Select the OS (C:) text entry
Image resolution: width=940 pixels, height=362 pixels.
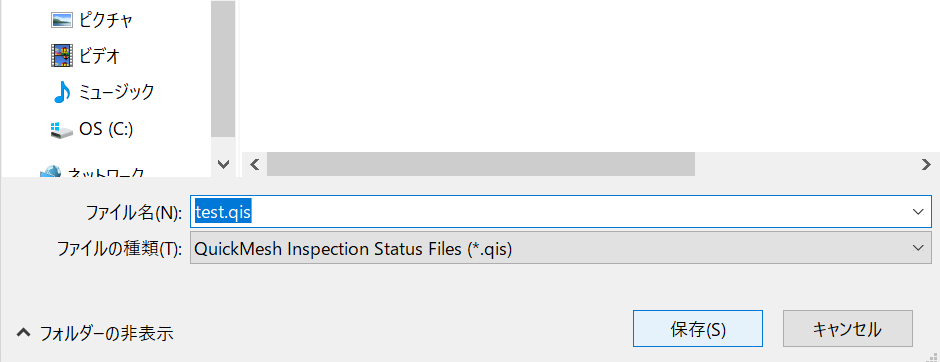(x=106, y=129)
